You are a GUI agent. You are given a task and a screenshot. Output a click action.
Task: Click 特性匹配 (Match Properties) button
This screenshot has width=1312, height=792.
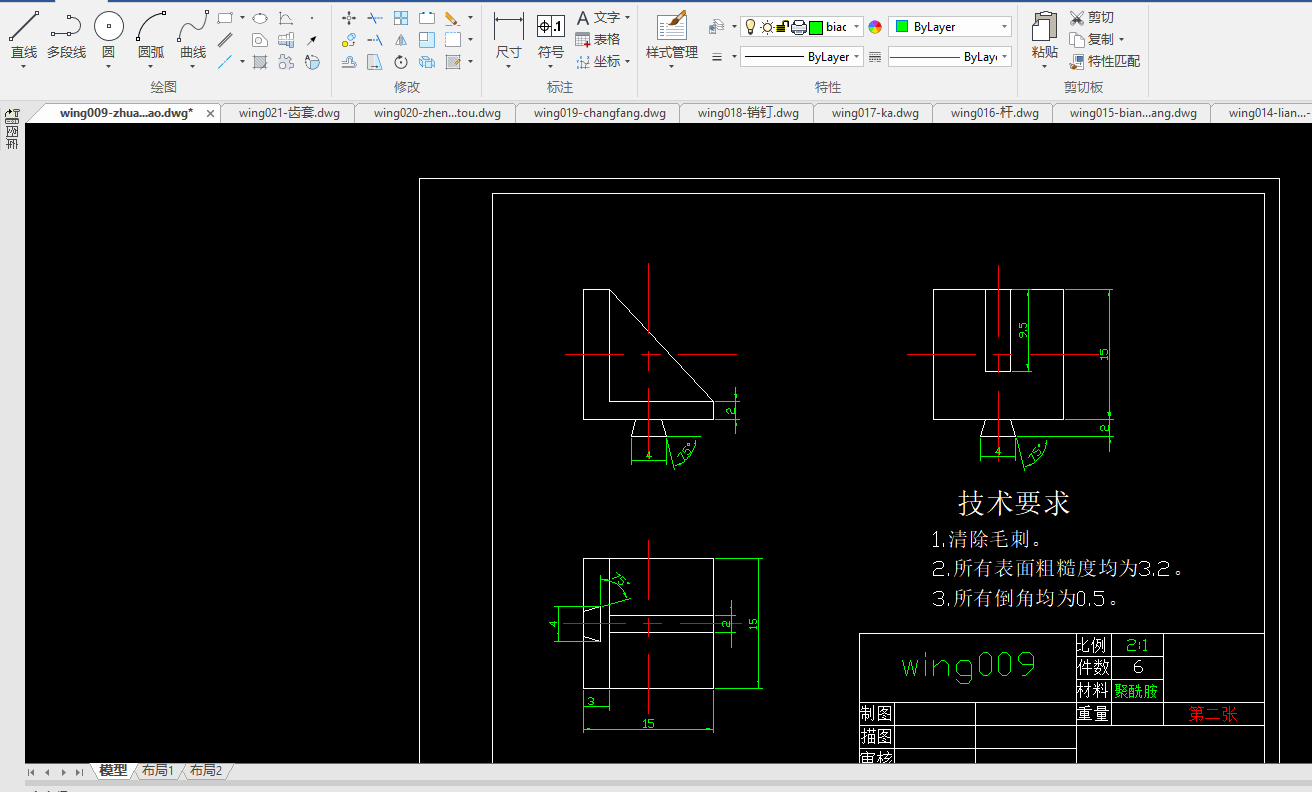click(x=1104, y=62)
